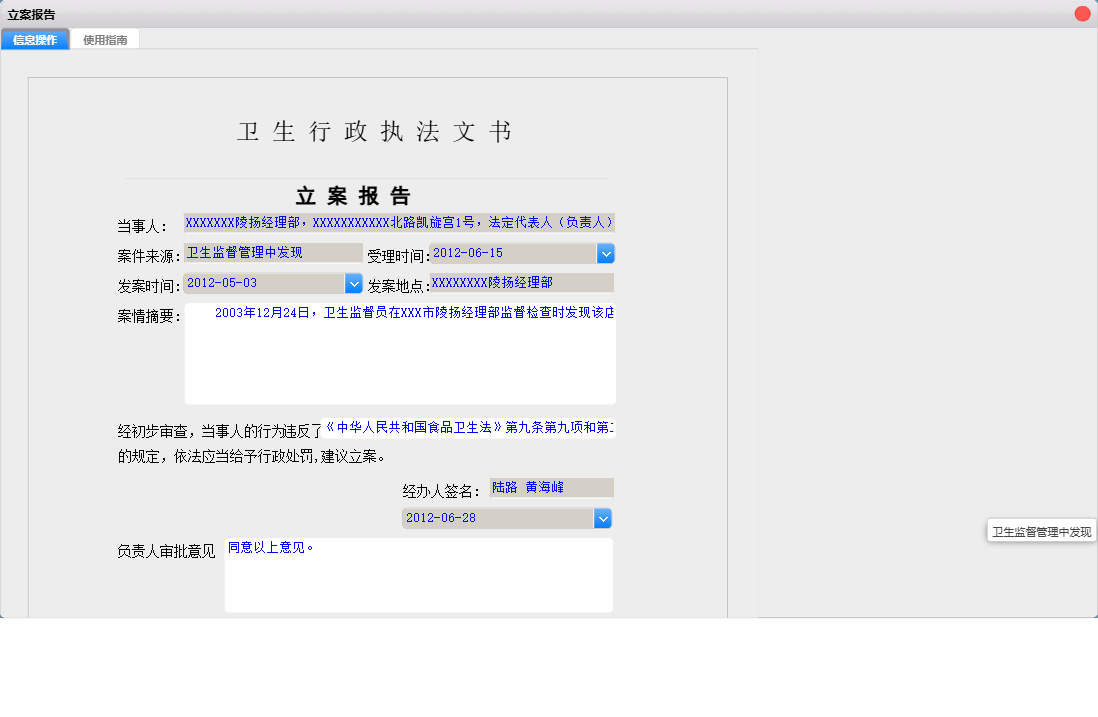1098x717 pixels.
Task: Click the 当事人 party information field
Action: [399, 222]
